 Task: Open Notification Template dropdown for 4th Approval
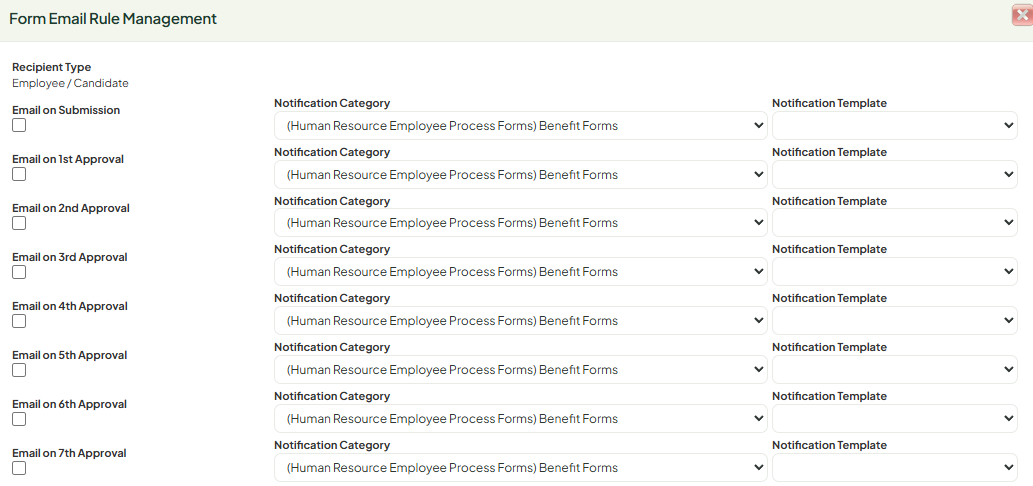pos(895,321)
